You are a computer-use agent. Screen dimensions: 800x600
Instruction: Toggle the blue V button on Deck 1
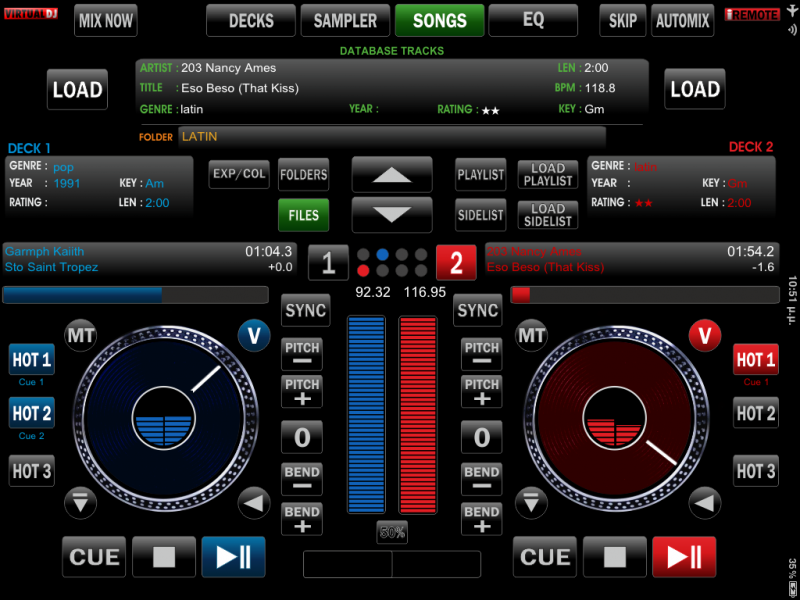[254, 335]
